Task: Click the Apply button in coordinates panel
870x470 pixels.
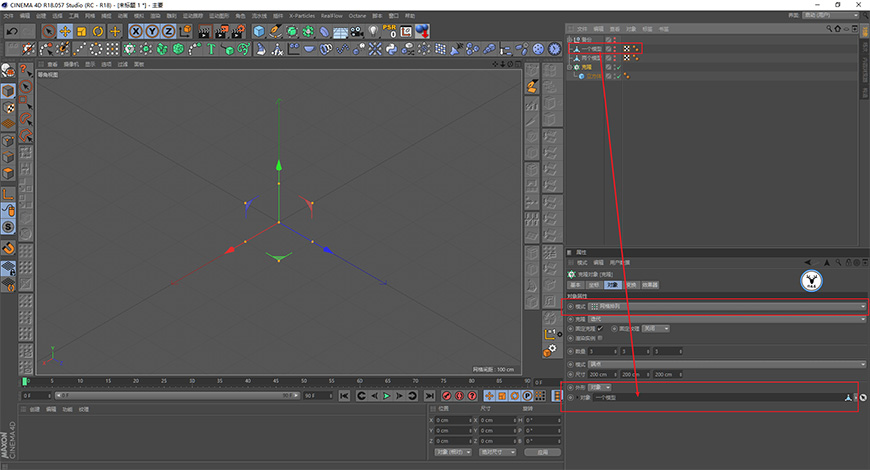Action: tap(542, 452)
